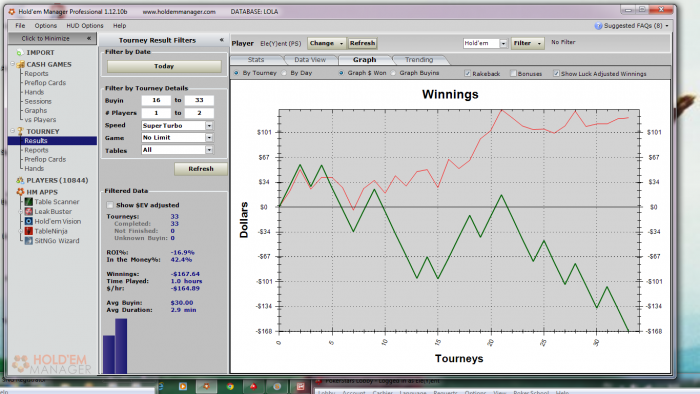Click the maximum # Players field (2)

199,113
